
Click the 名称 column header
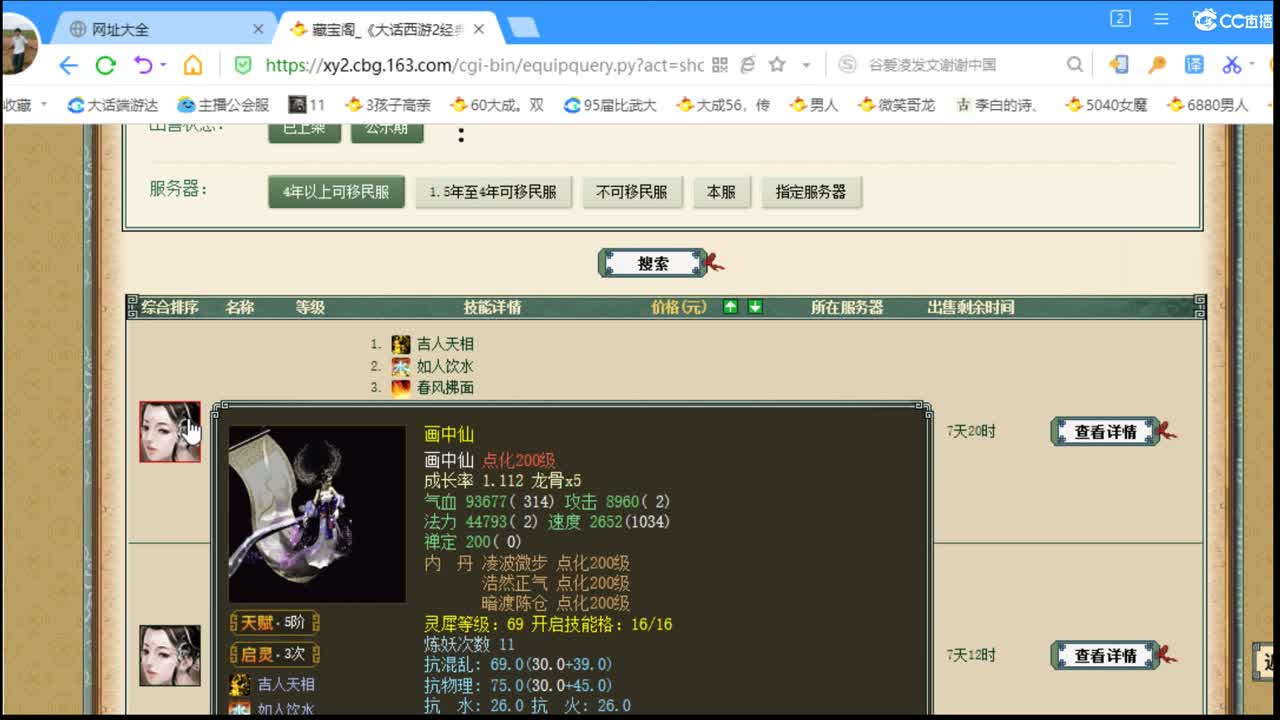coord(240,307)
